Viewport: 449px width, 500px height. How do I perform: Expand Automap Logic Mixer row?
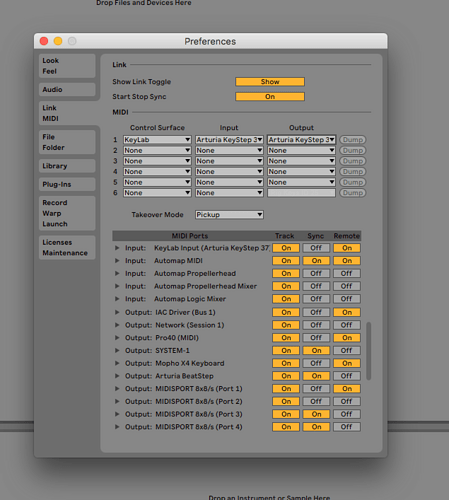coord(117,299)
